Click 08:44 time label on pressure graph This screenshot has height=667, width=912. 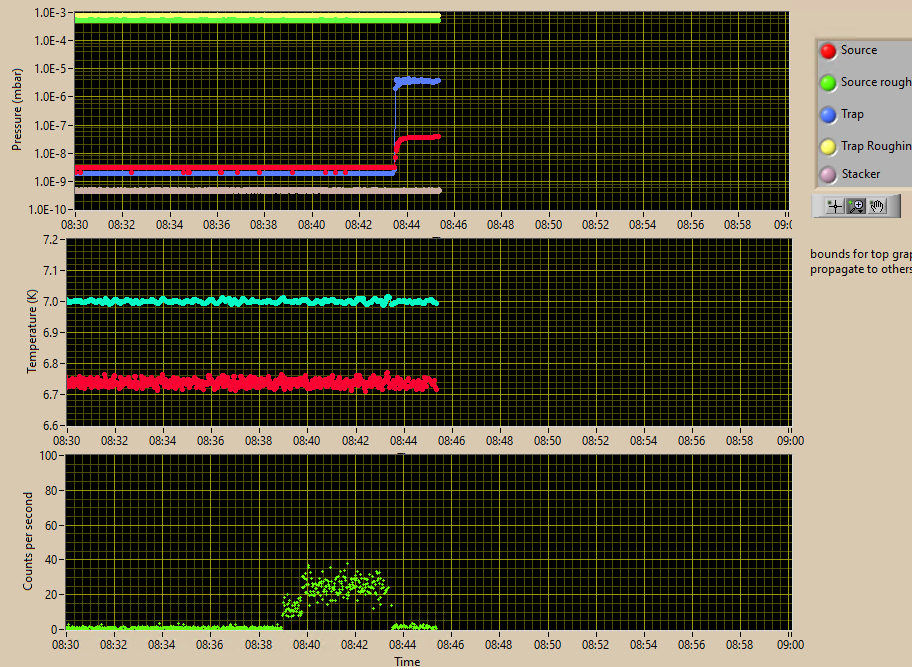point(406,224)
